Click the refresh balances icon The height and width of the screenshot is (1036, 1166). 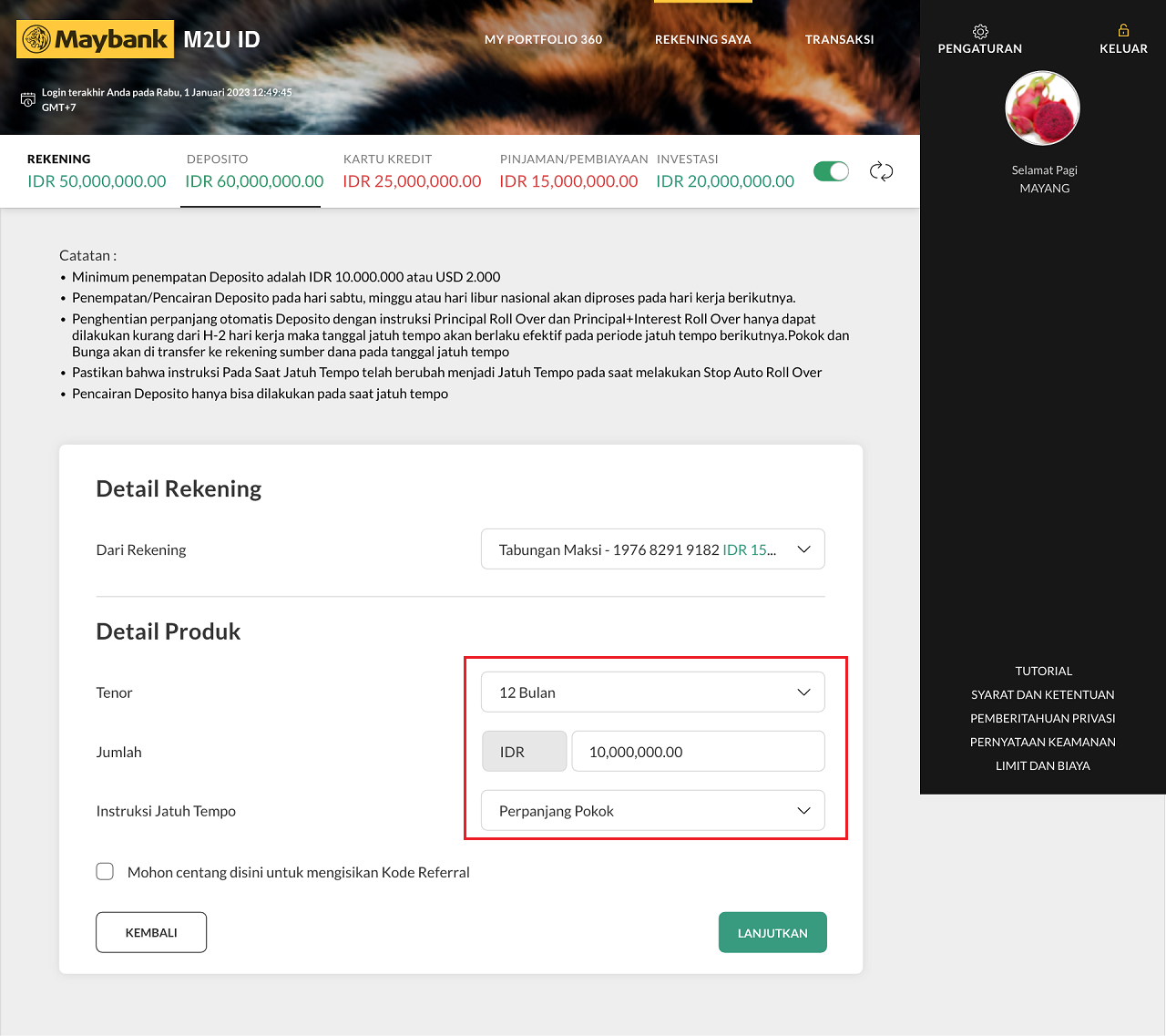pos(881,171)
